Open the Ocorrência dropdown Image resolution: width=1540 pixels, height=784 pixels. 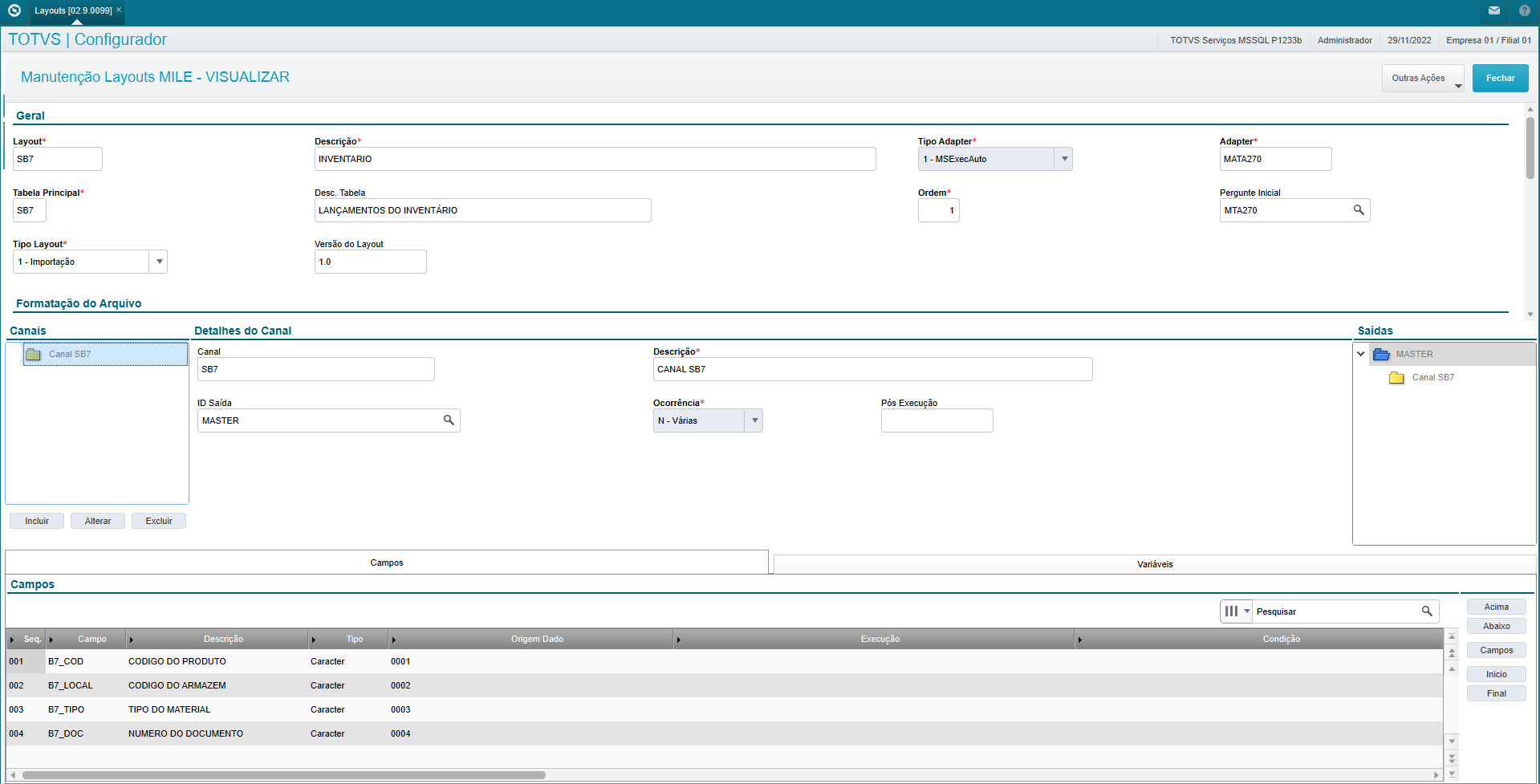click(754, 420)
